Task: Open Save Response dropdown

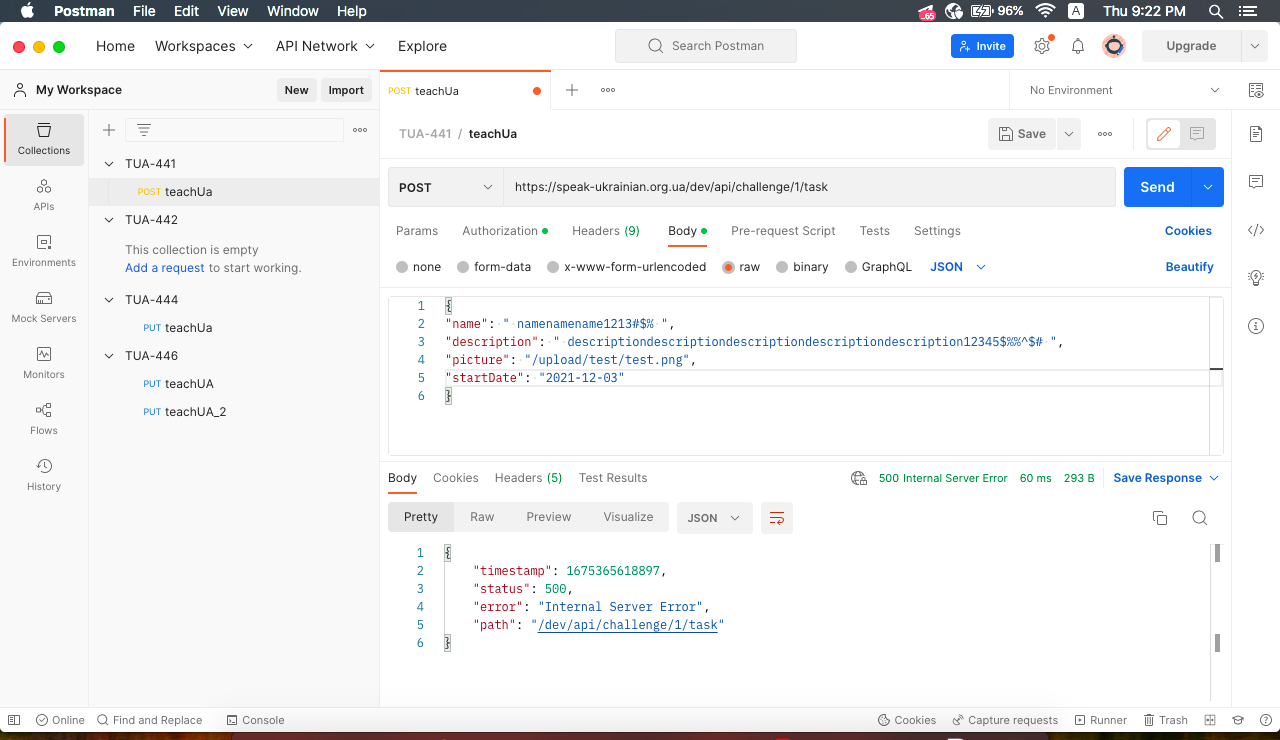Action: (x=1166, y=478)
